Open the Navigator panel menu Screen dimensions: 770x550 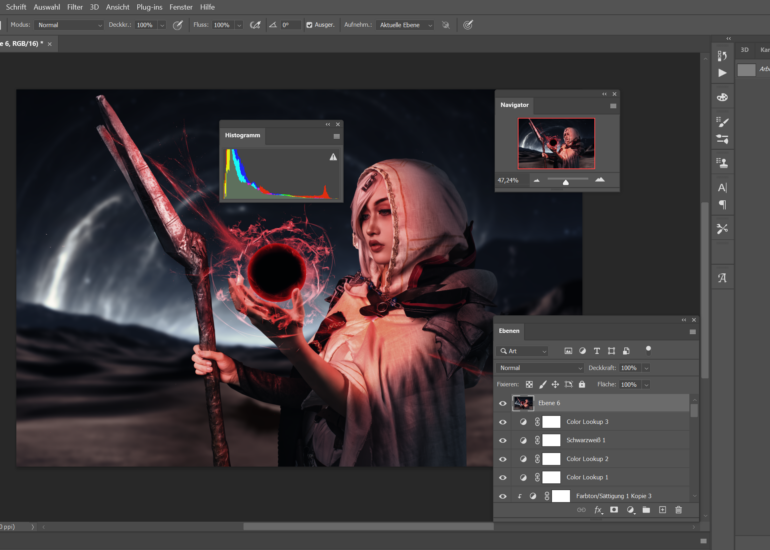(613, 106)
